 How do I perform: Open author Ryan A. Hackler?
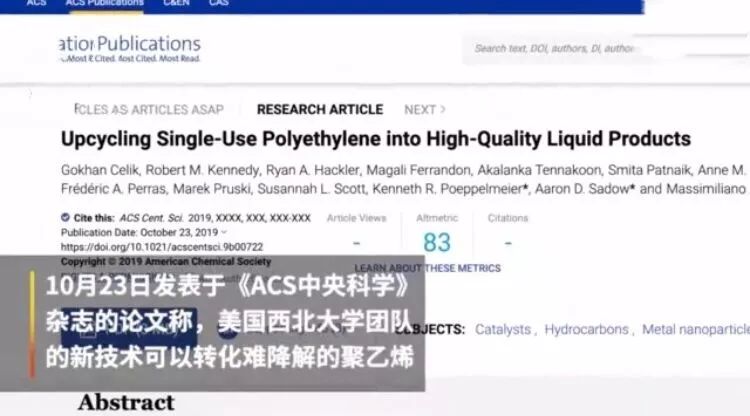(312, 170)
